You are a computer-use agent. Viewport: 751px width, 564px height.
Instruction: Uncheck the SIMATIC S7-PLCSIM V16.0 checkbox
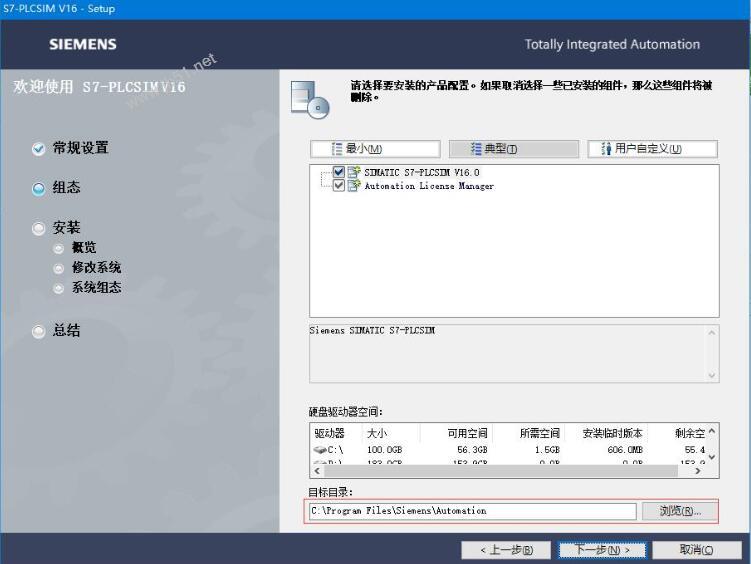pos(339,172)
